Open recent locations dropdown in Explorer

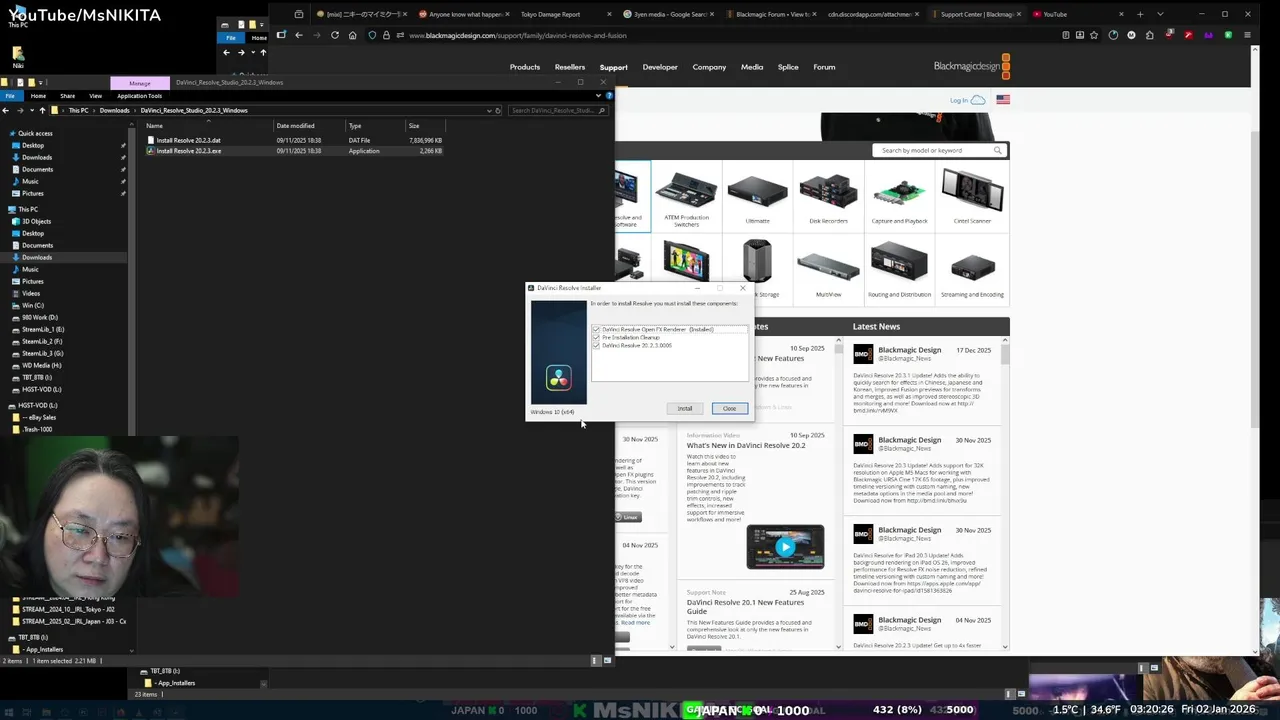(32, 110)
